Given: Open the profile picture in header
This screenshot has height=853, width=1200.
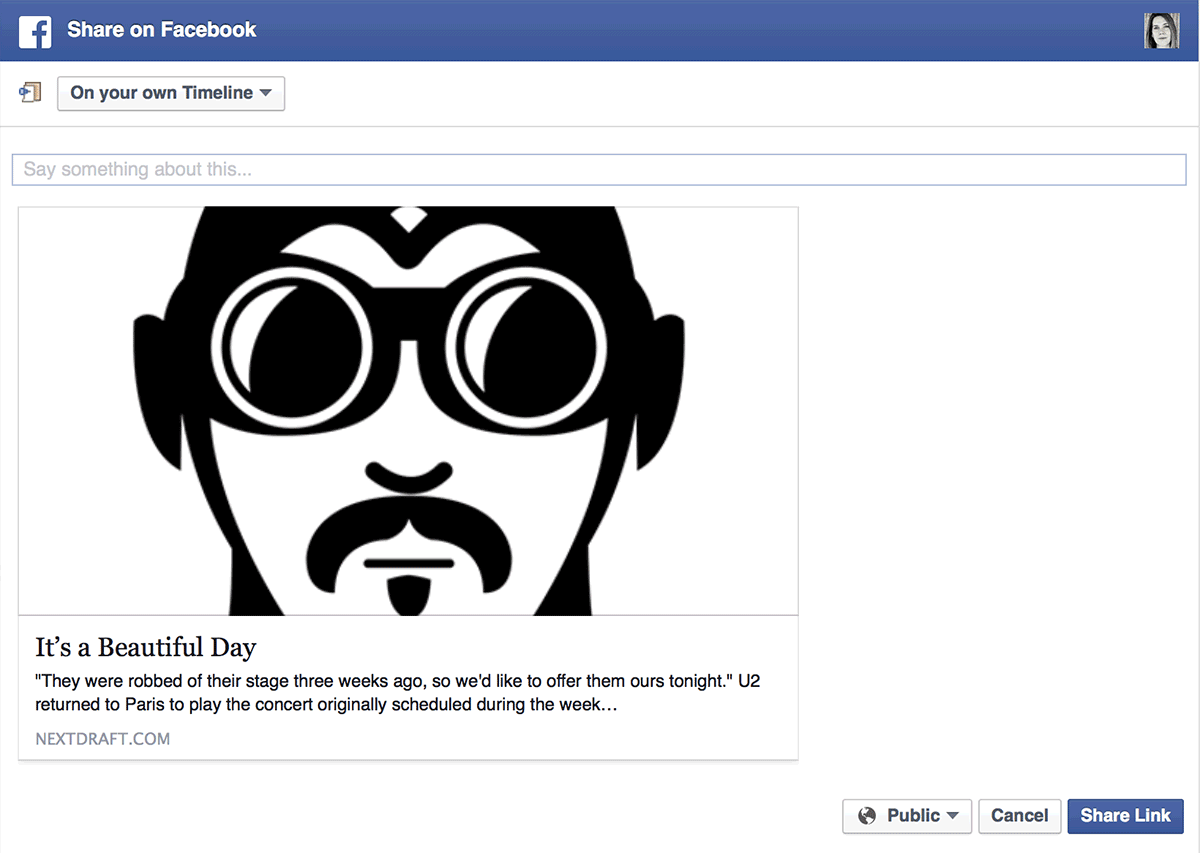Looking at the screenshot, I should tap(1161, 31).
